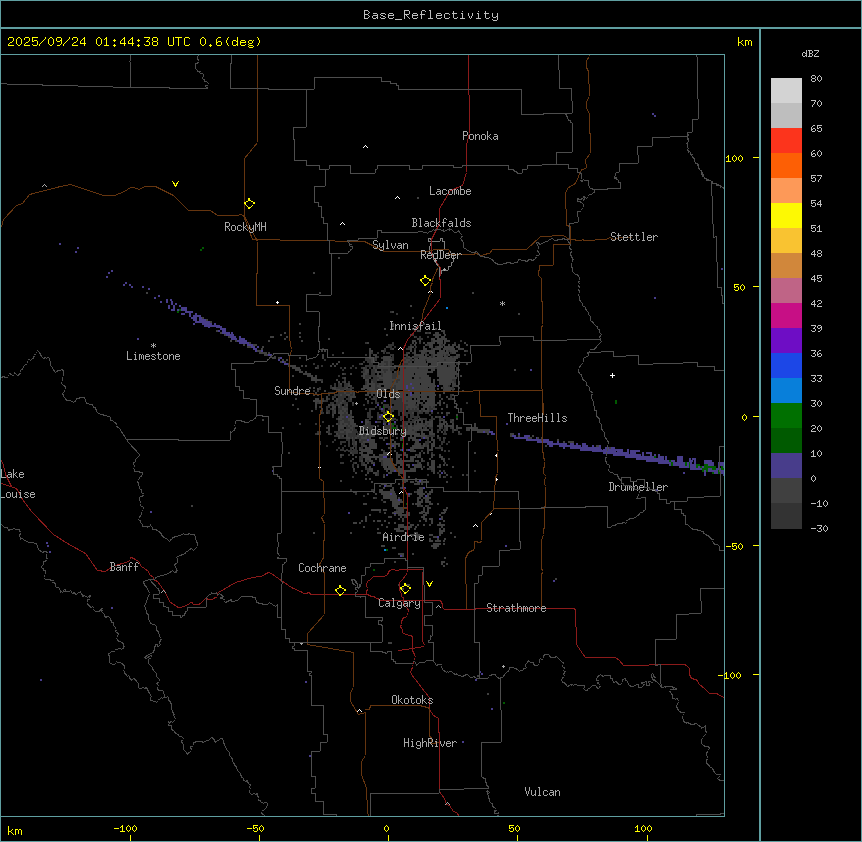
Task: Select the green legend color swatch
Action: [786, 415]
